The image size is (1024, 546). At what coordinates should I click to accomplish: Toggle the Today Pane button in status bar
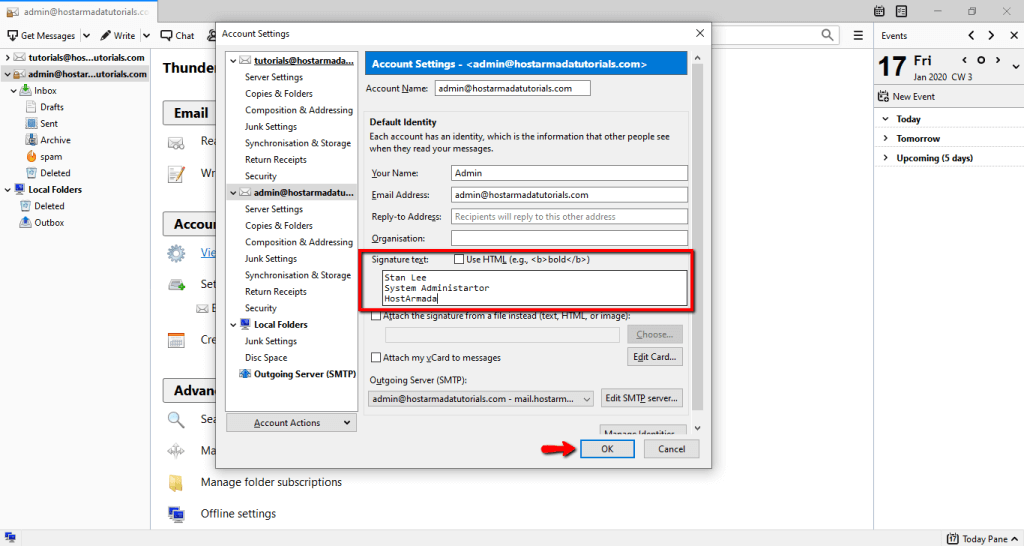click(980, 539)
